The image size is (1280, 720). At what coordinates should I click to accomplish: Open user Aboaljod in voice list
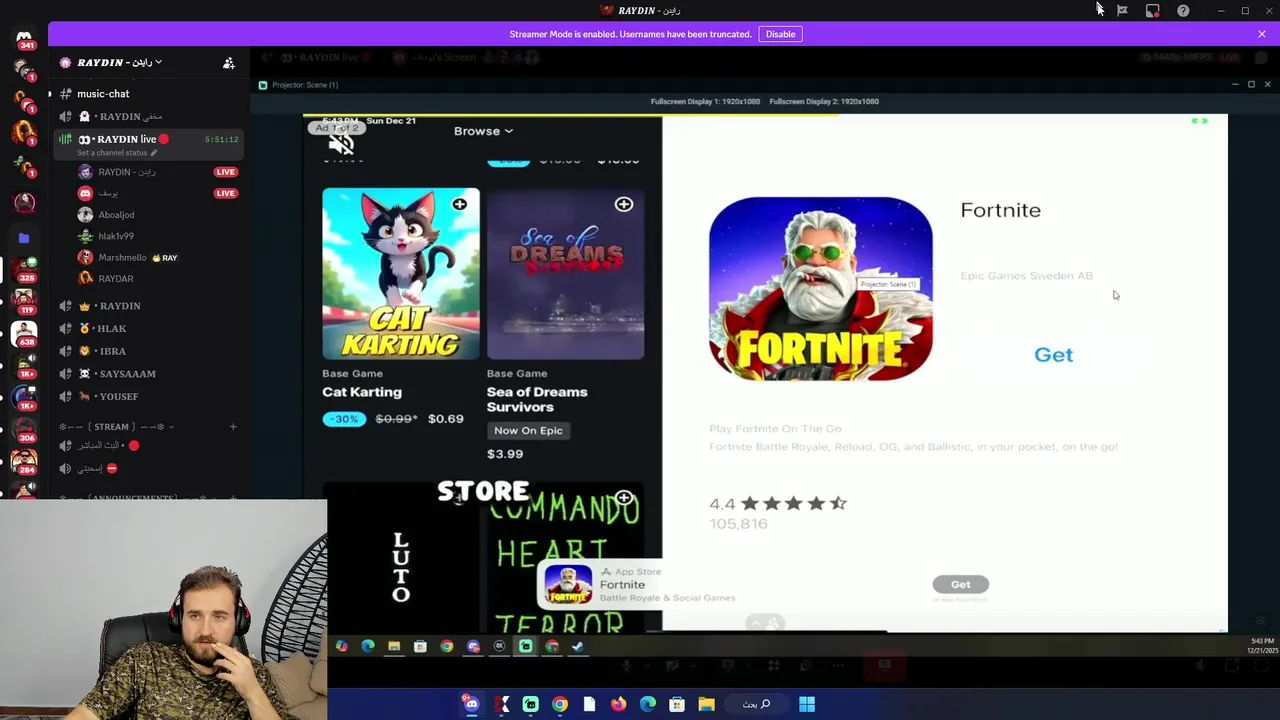116,215
